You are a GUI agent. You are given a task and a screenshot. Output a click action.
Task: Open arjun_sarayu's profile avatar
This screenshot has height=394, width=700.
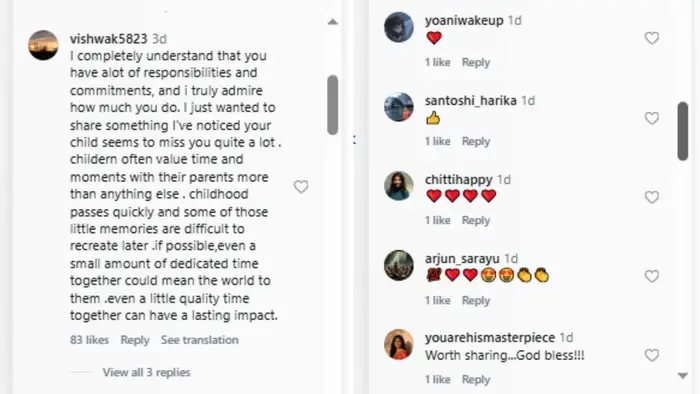click(399, 265)
